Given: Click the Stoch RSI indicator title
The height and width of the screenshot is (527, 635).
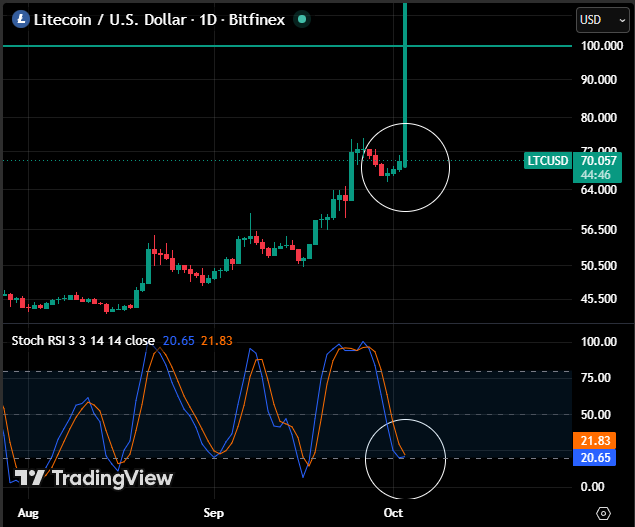Looking at the screenshot, I should point(83,341).
